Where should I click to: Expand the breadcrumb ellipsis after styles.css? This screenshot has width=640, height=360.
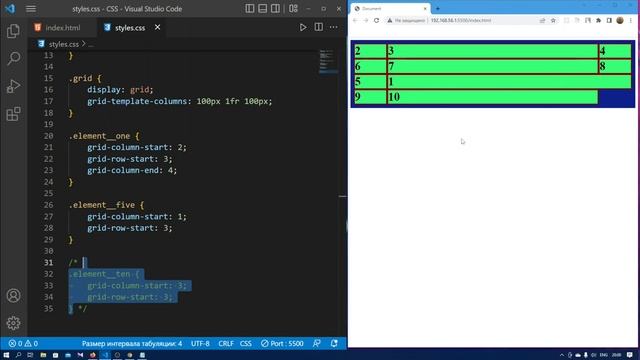[91, 44]
